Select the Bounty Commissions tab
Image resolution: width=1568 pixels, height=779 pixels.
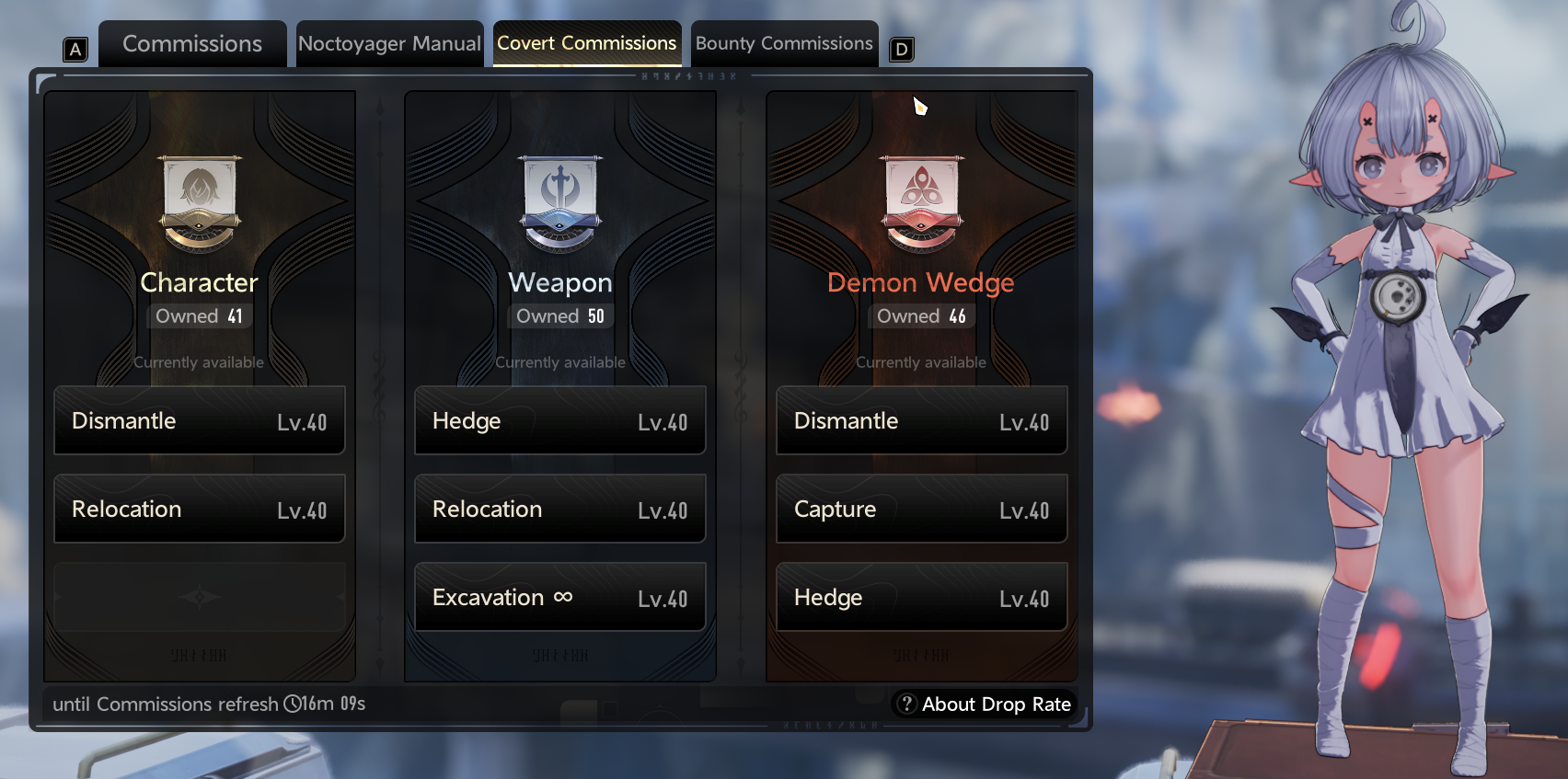coord(784,44)
